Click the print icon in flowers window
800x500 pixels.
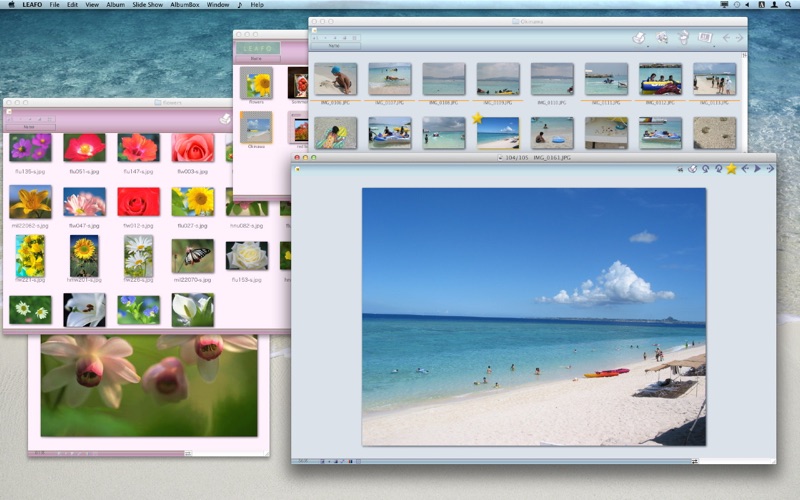[x=225, y=119]
